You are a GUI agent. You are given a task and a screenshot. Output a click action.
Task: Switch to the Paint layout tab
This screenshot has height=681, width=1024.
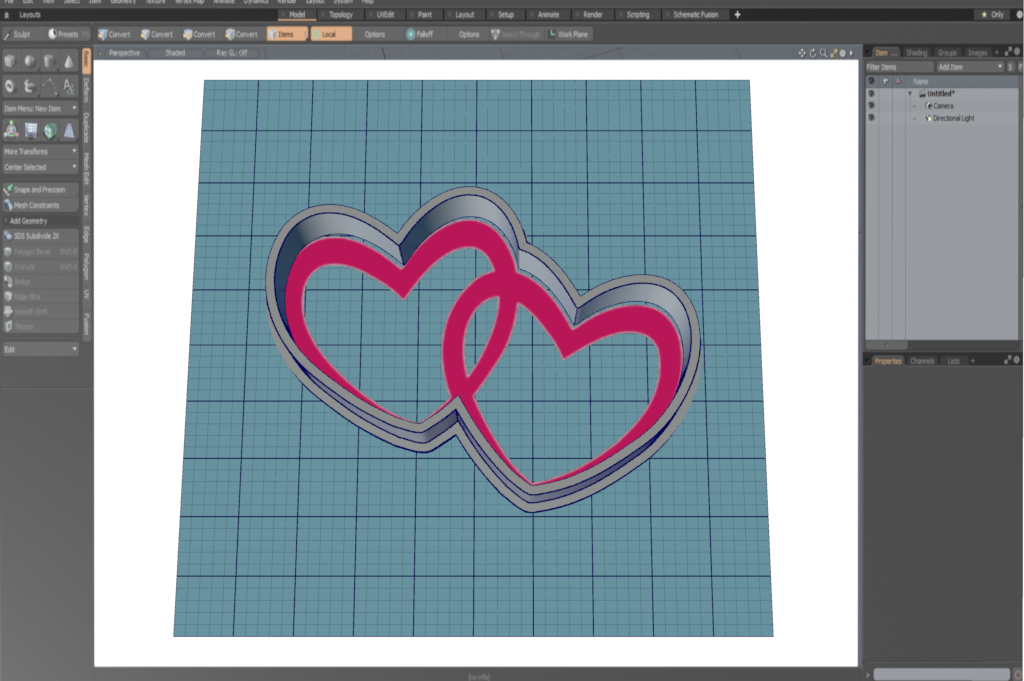[x=424, y=14]
